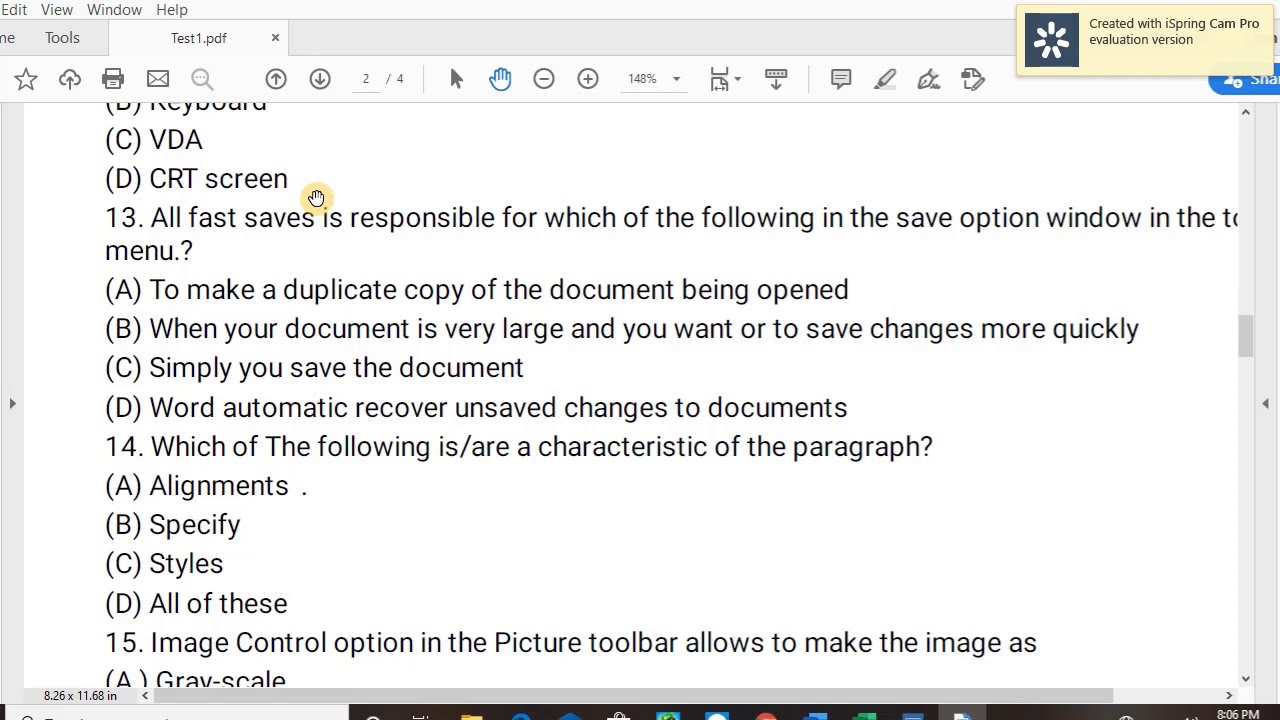Open the View menu

click(x=57, y=10)
